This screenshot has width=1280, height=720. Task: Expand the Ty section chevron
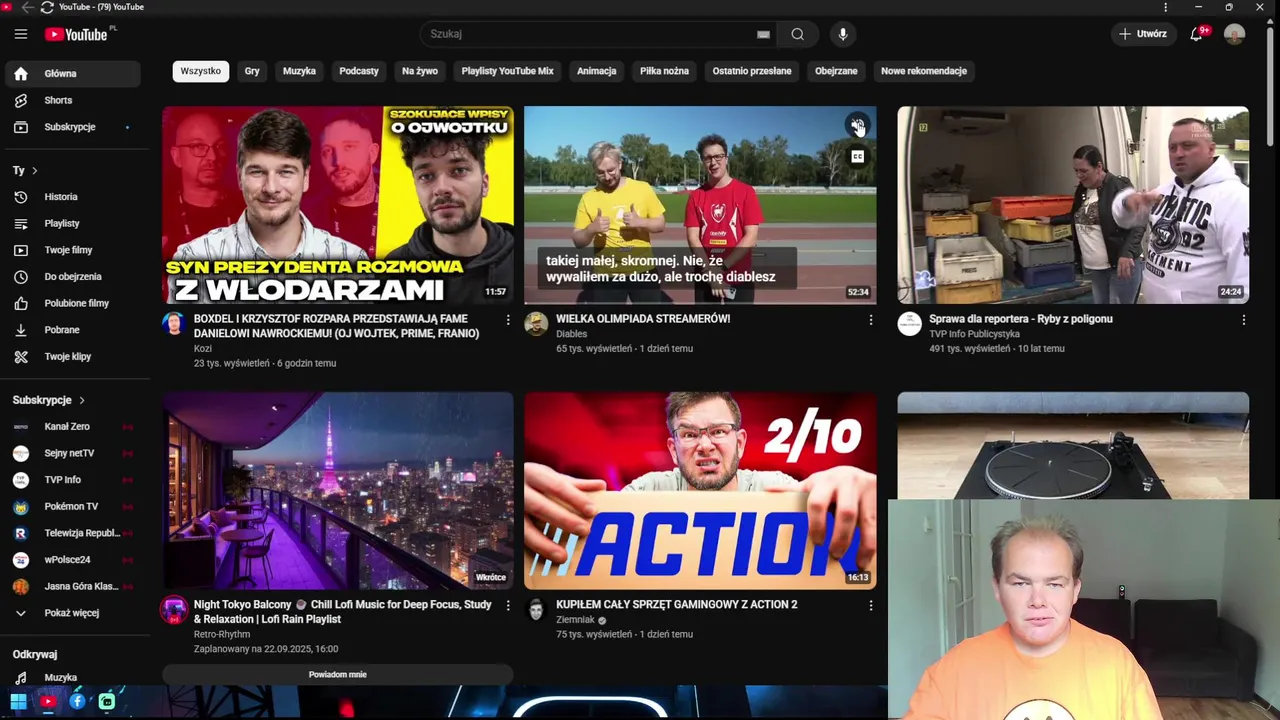point(34,171)
